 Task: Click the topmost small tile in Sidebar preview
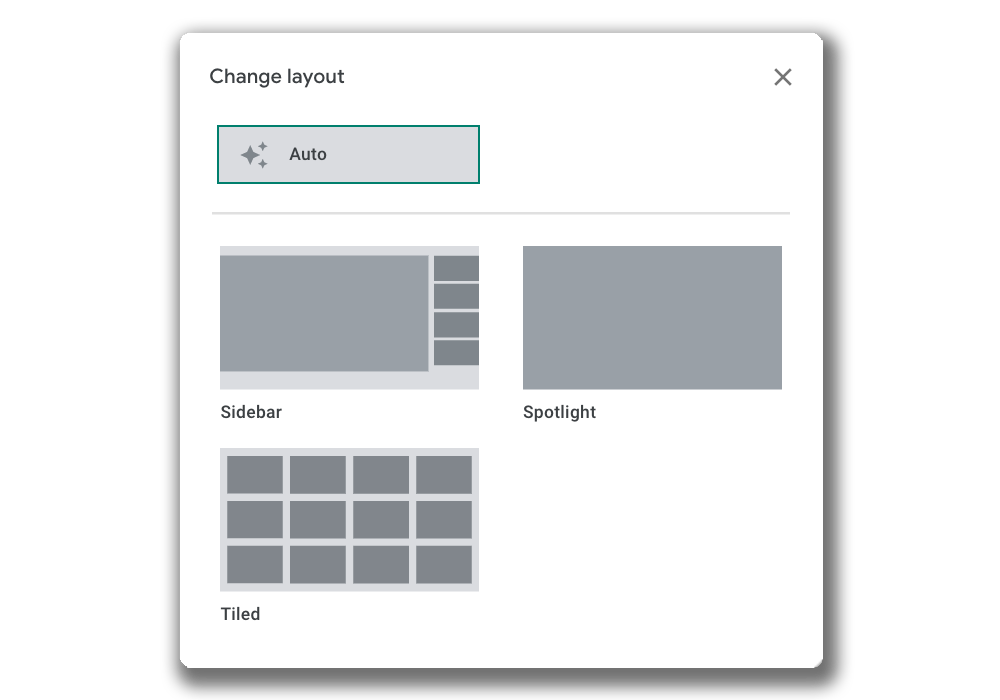(x=456, y=268)
